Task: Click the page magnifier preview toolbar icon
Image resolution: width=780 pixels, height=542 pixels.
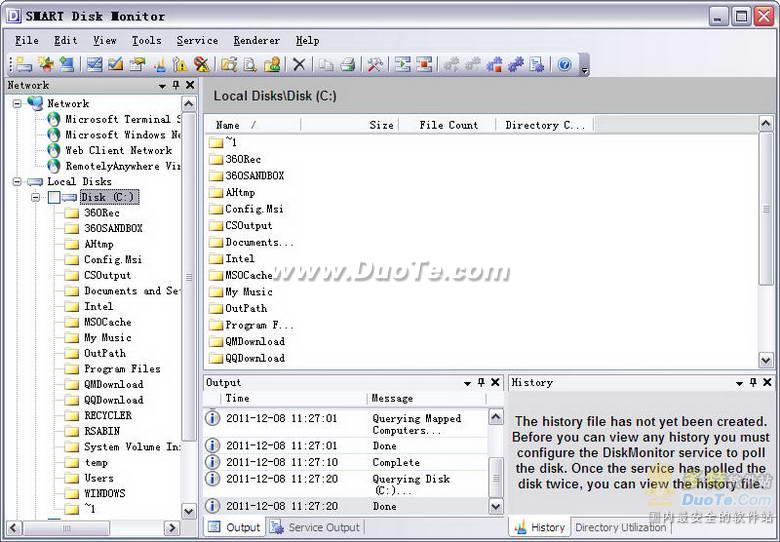Action: pyautogui.click(x=250, y=65)
